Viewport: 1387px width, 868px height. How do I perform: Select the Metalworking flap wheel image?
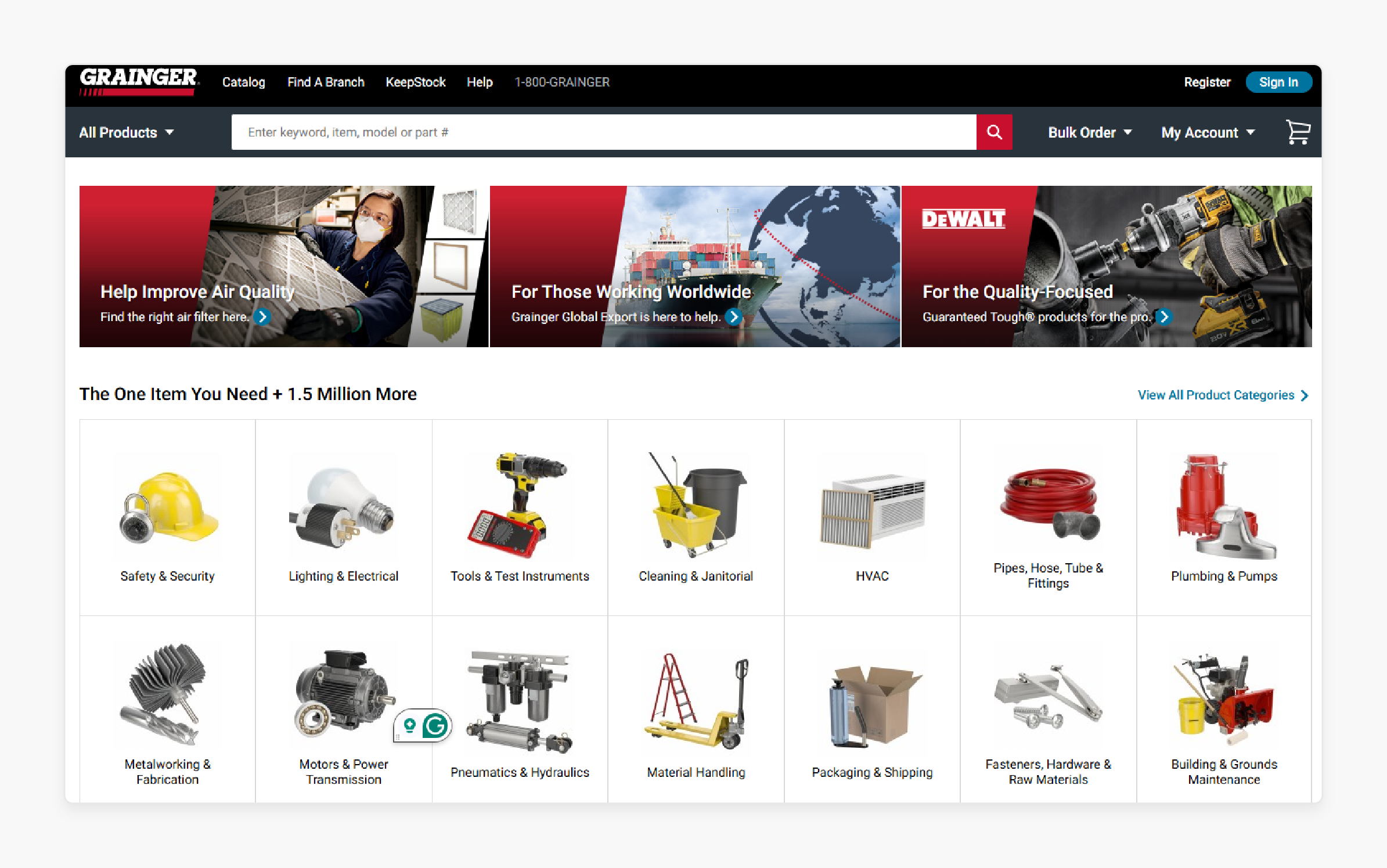(164, 694)
